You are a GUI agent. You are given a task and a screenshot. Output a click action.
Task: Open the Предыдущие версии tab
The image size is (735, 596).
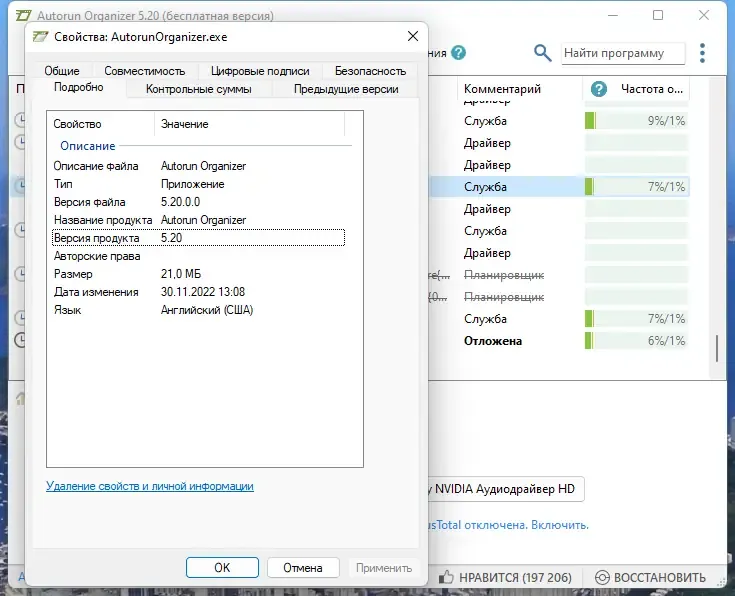[x=346, y=89]
